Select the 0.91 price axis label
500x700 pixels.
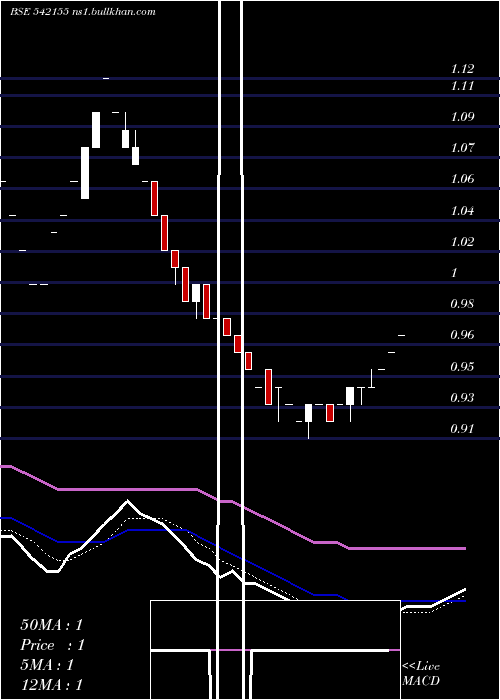[462, 429]
